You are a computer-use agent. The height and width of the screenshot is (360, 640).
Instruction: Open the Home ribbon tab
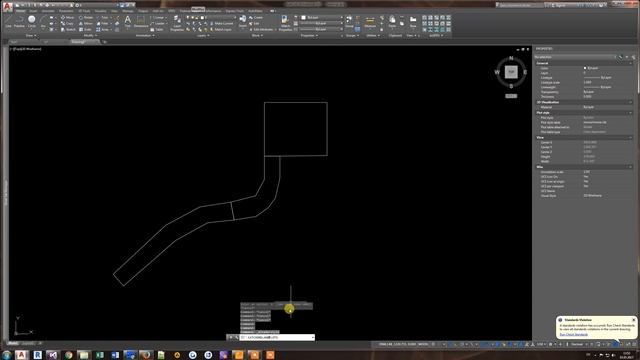(x=20, y=11)
